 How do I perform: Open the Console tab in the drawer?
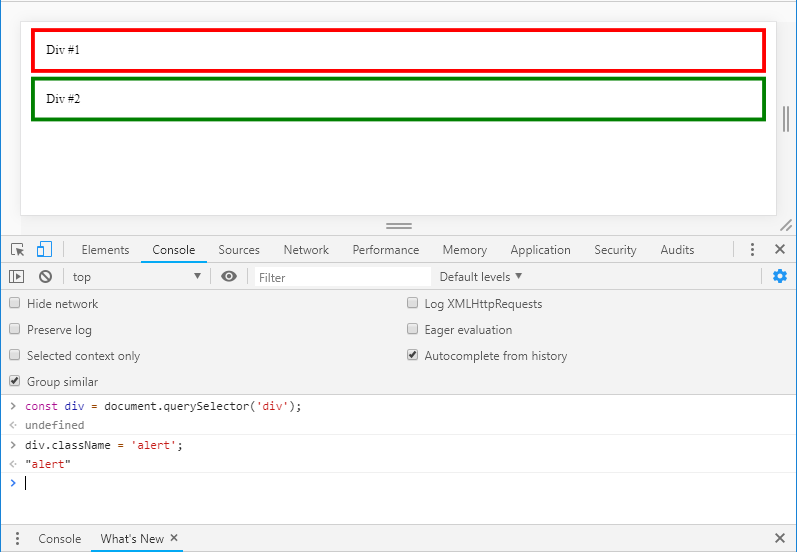click(60, 539)
